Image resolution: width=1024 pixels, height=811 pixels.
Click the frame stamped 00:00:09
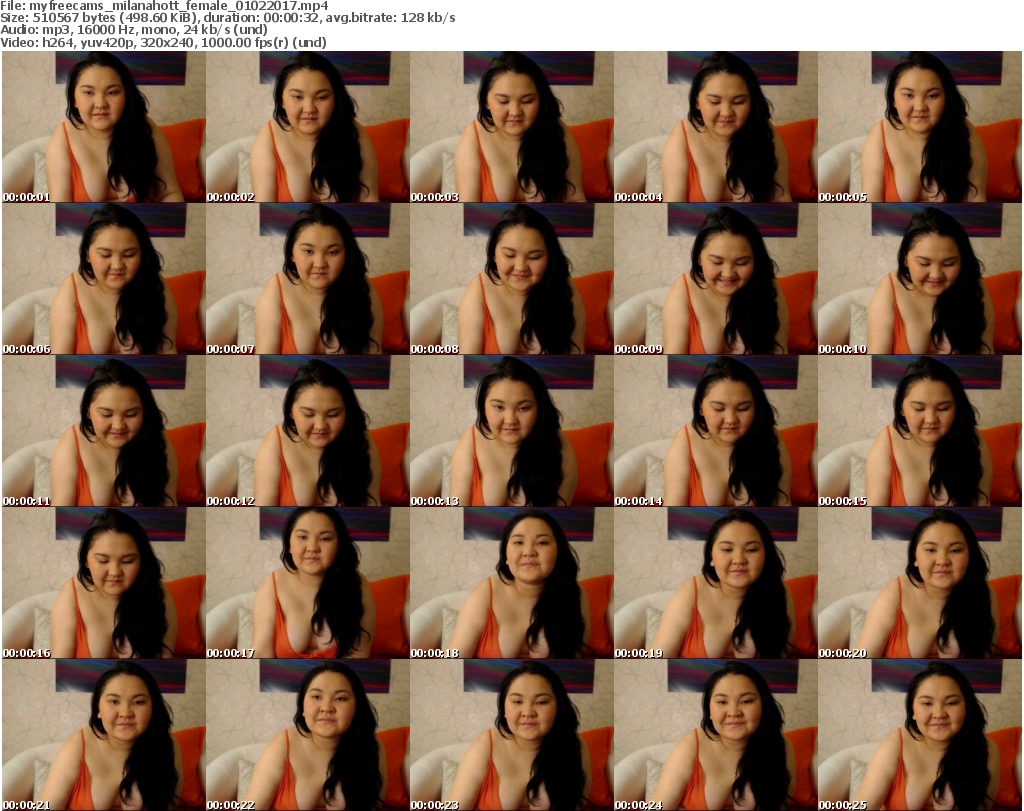coord(716,279)
